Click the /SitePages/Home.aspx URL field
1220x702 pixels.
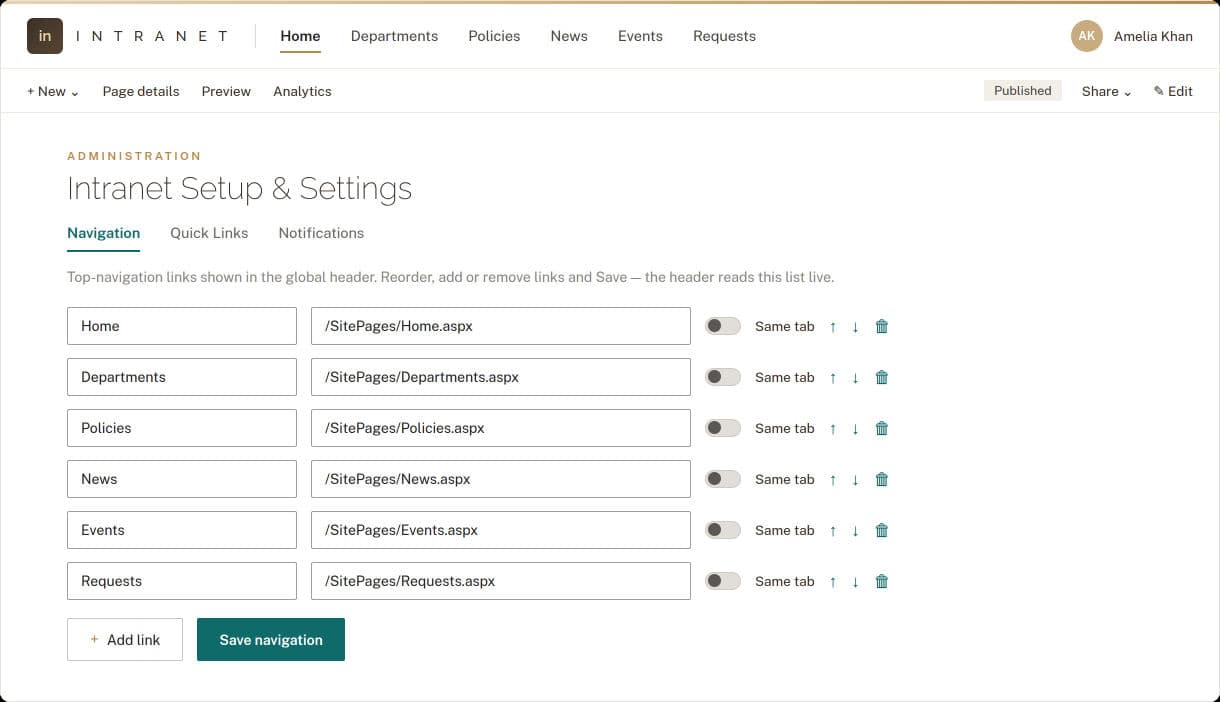click(x=501, y=326)
